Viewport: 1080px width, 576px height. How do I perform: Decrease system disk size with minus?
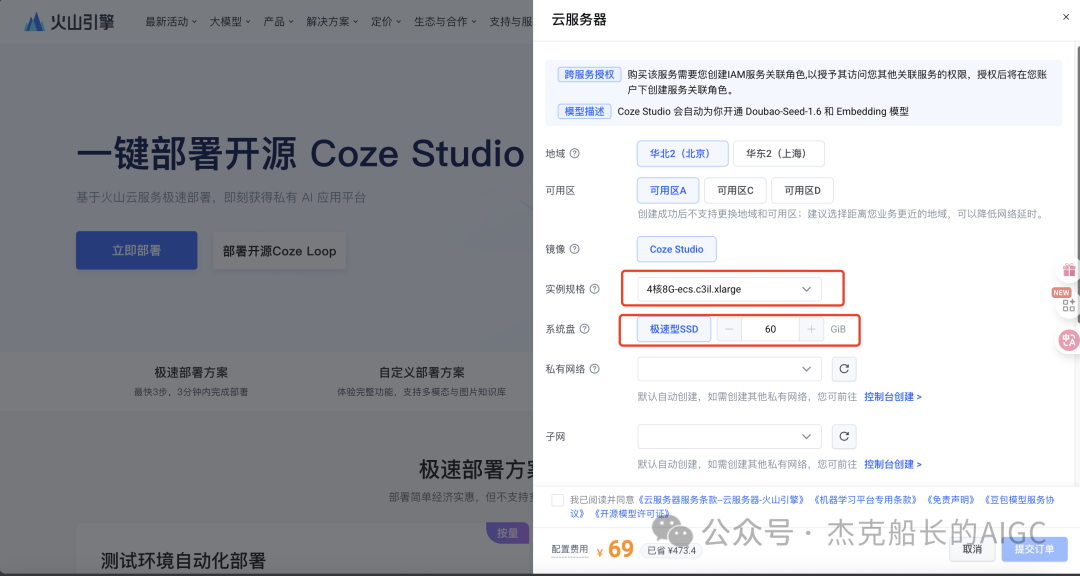tap(729, 329)
